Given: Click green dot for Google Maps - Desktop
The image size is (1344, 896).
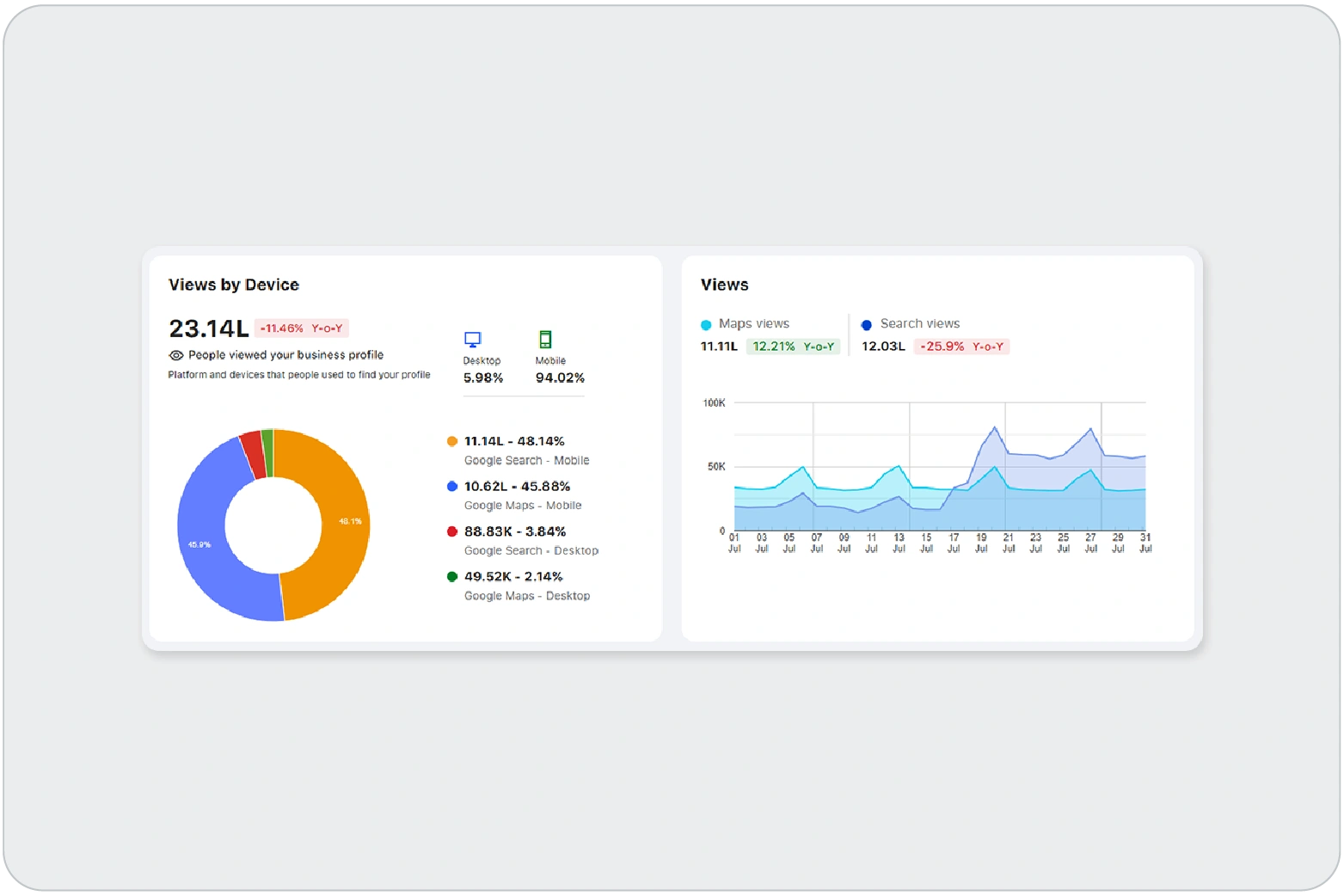Looking at the screenshot, I should coord(452,577).
